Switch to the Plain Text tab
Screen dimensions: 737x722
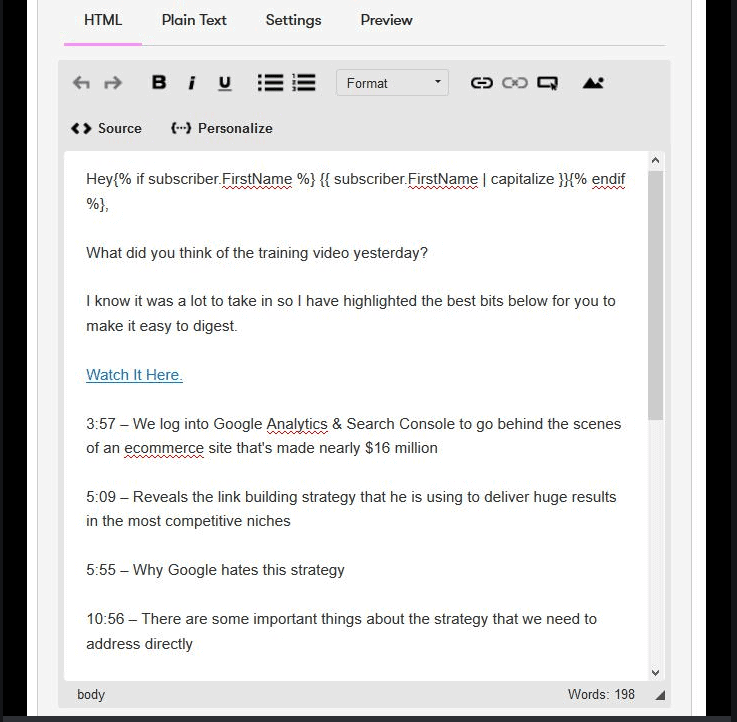coord(194,20)
